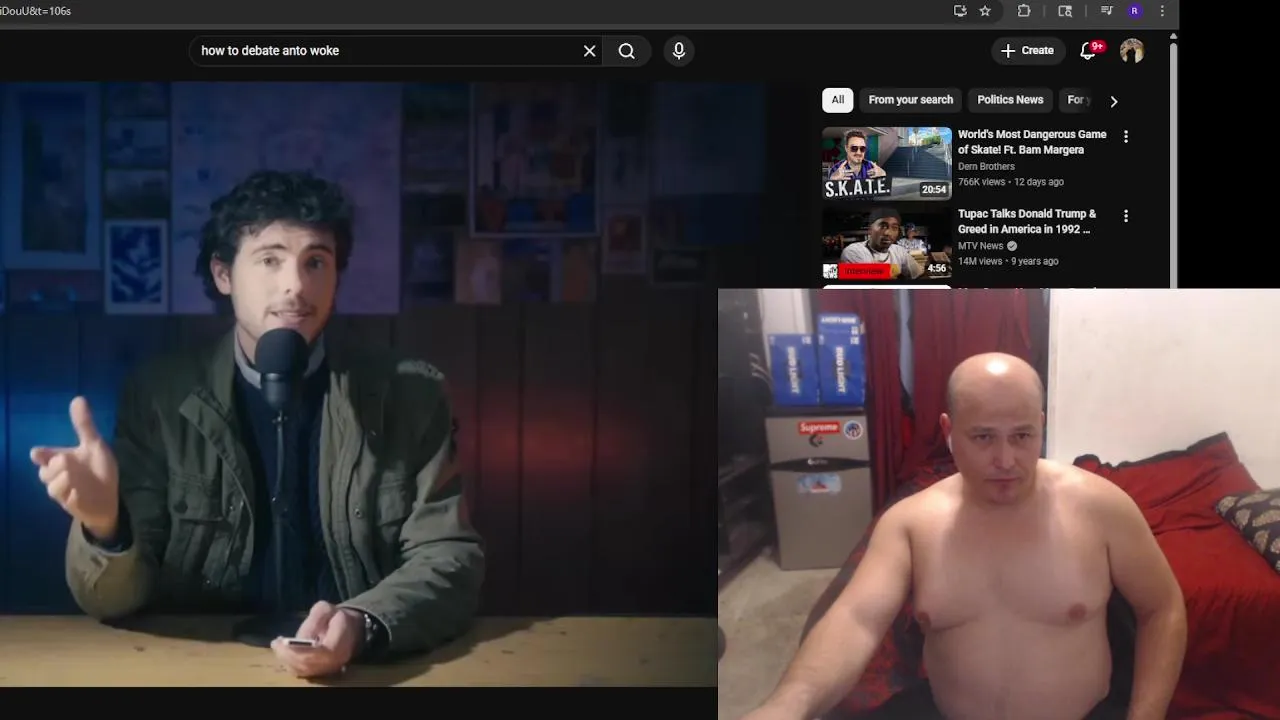Screen dimensions: 1280x720
Task: Click the scrollbar up arrow
Action: click(1174, 37)
